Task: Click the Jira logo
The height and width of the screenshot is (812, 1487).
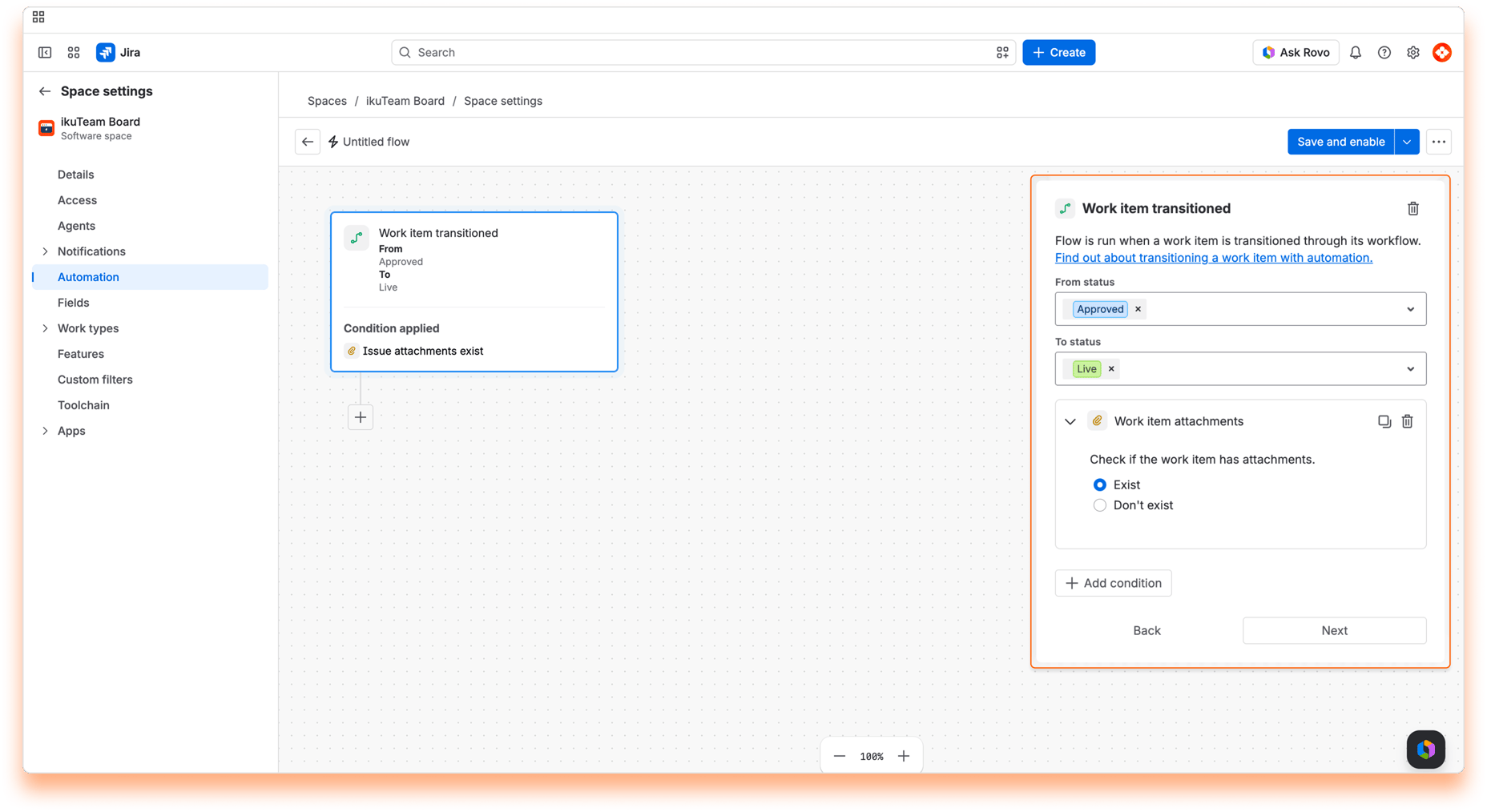Action: 119,53
